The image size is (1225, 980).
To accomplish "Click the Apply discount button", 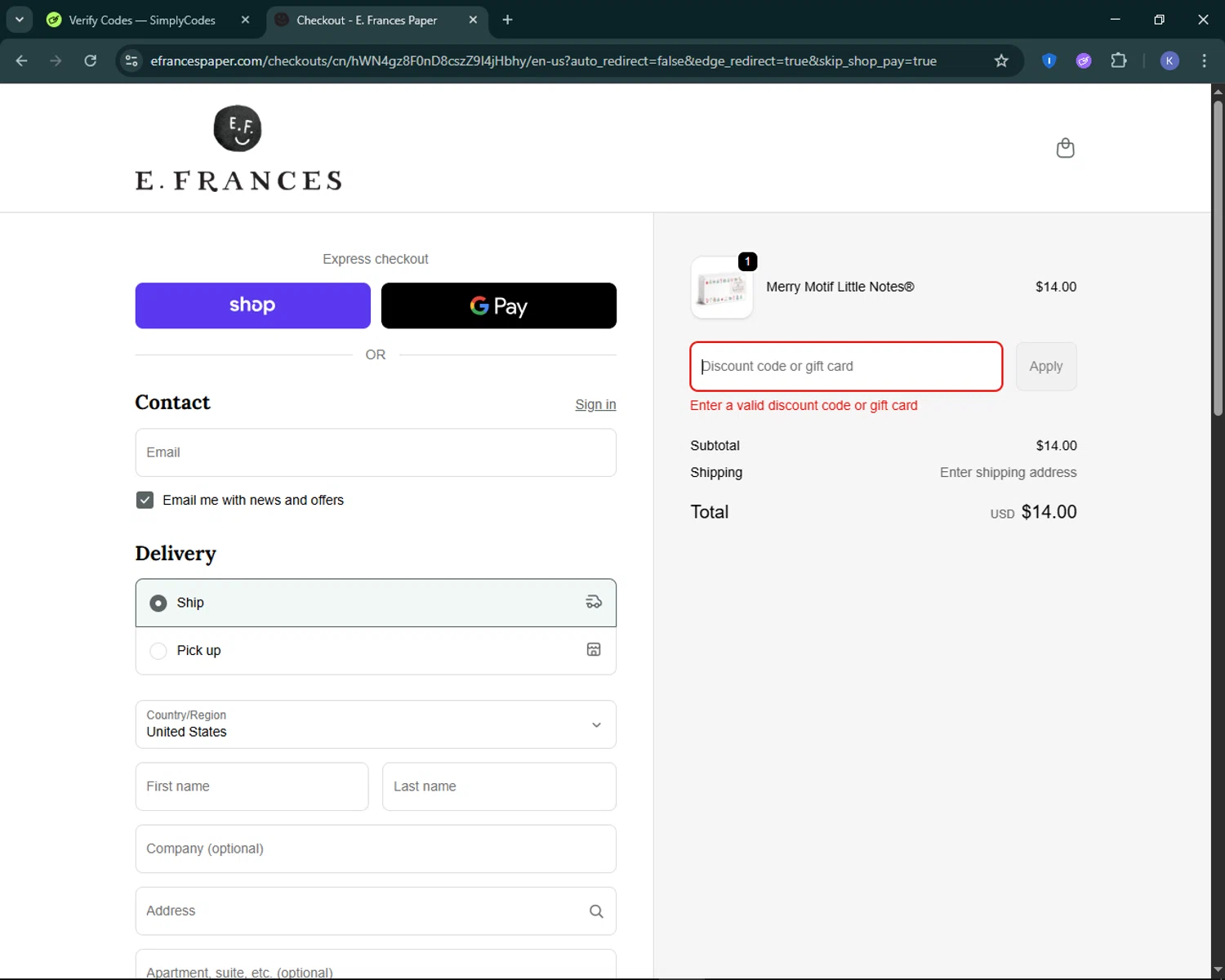I will 1046,367.
